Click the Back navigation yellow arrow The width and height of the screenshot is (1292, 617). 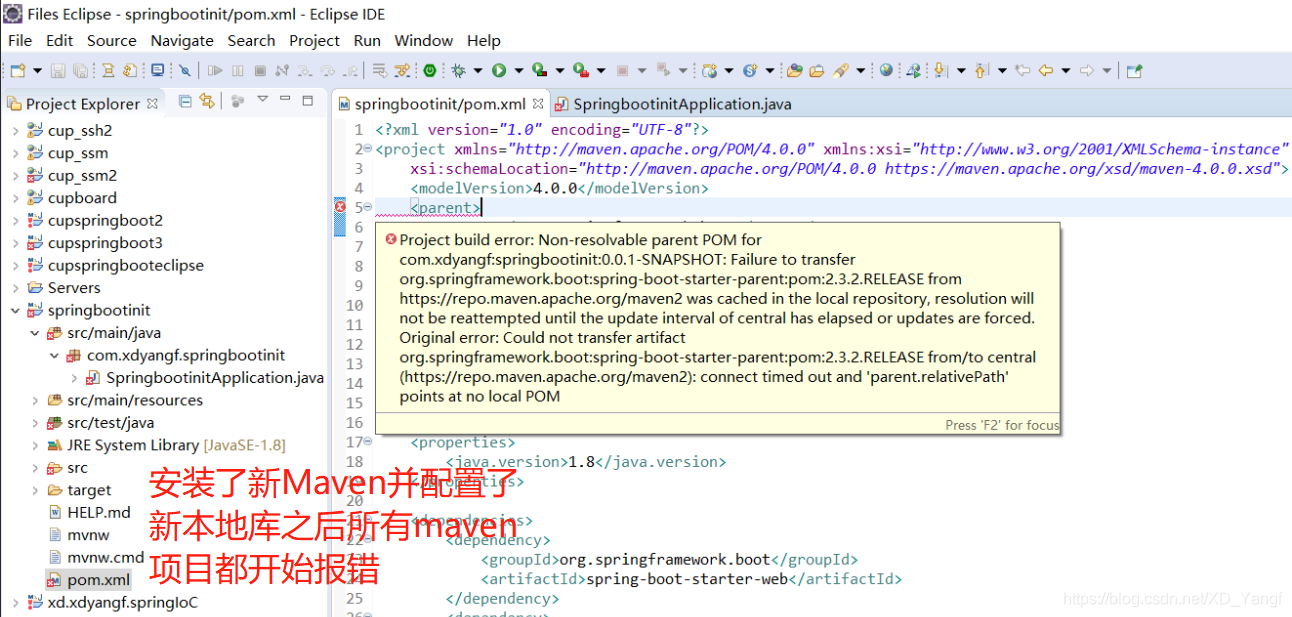(1045, 71)
